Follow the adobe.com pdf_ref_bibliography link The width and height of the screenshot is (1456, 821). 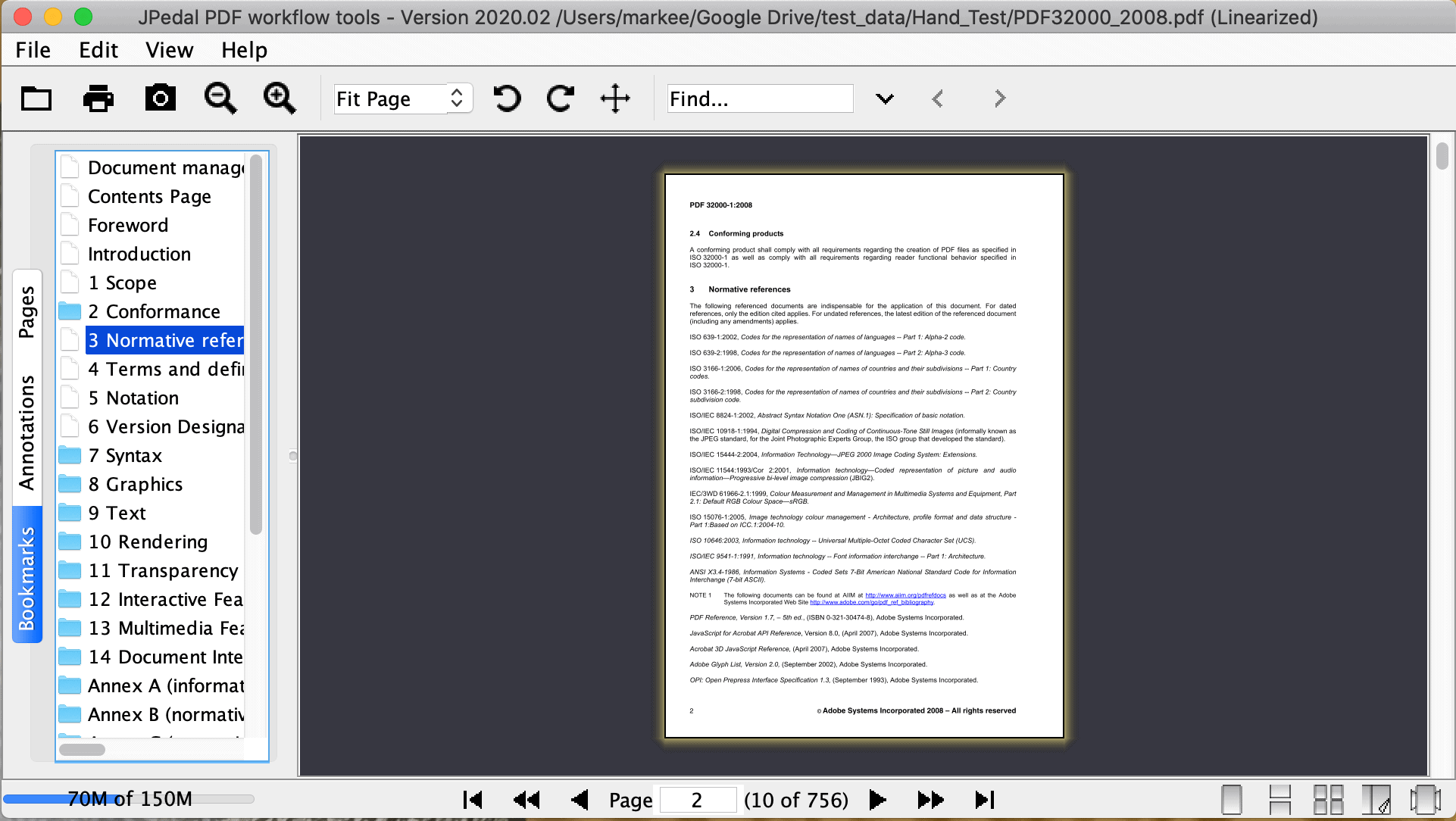872,603
